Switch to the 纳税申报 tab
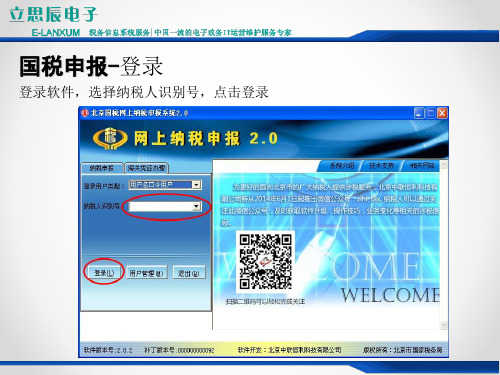500x375 pixels. click(x=102, y=168)
